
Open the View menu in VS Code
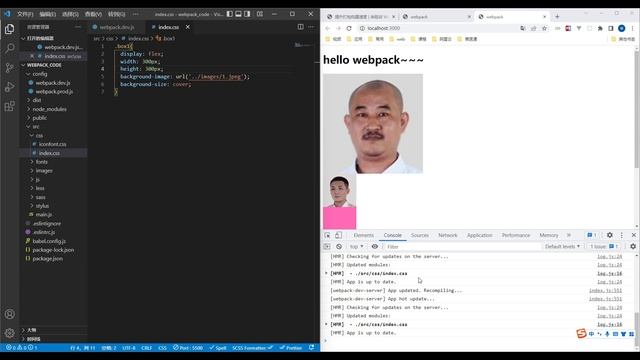point(93,14)
